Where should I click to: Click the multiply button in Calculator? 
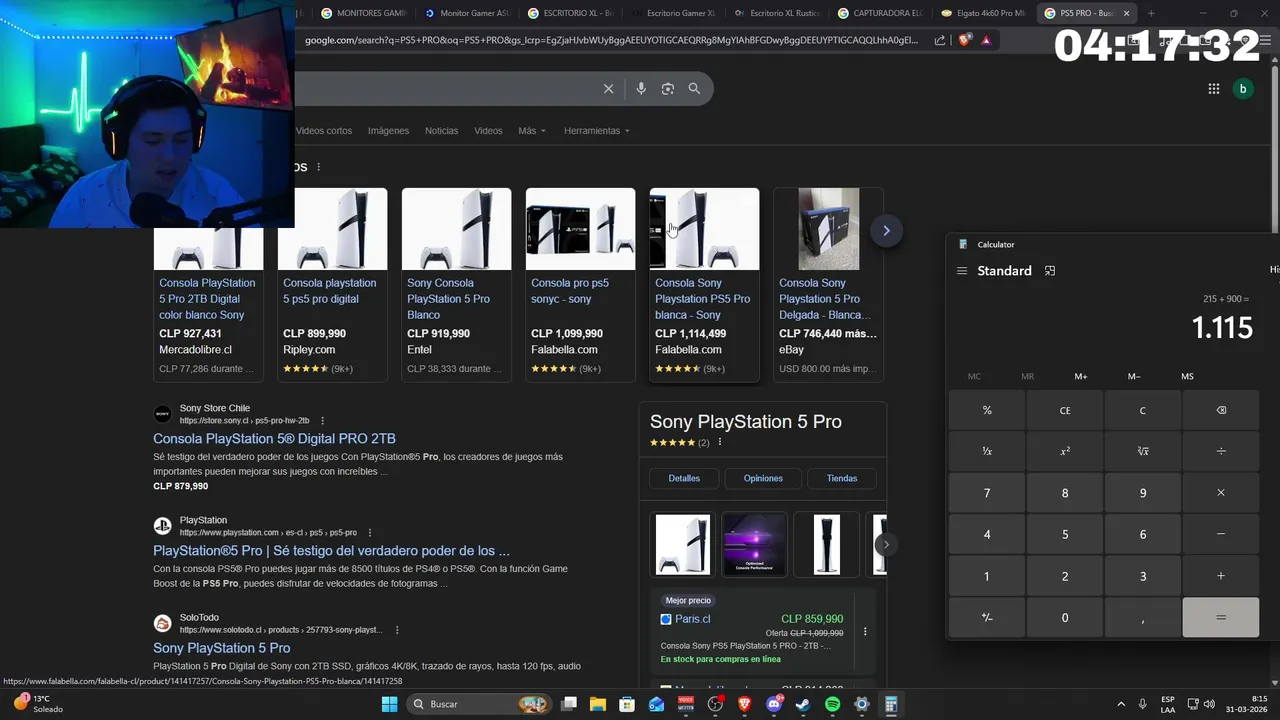[1220, 493]
